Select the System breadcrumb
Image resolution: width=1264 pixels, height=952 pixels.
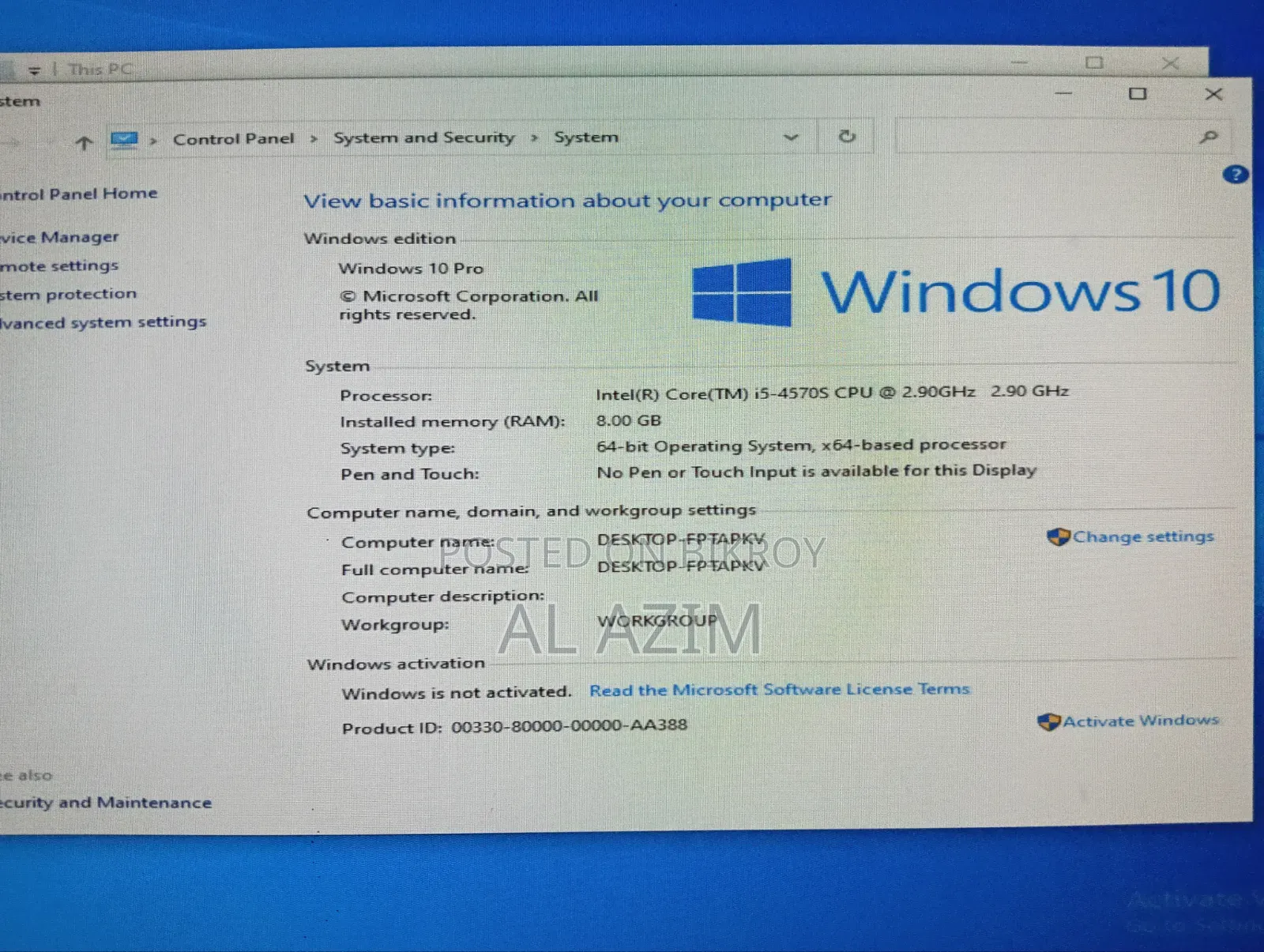click(585, 137)
